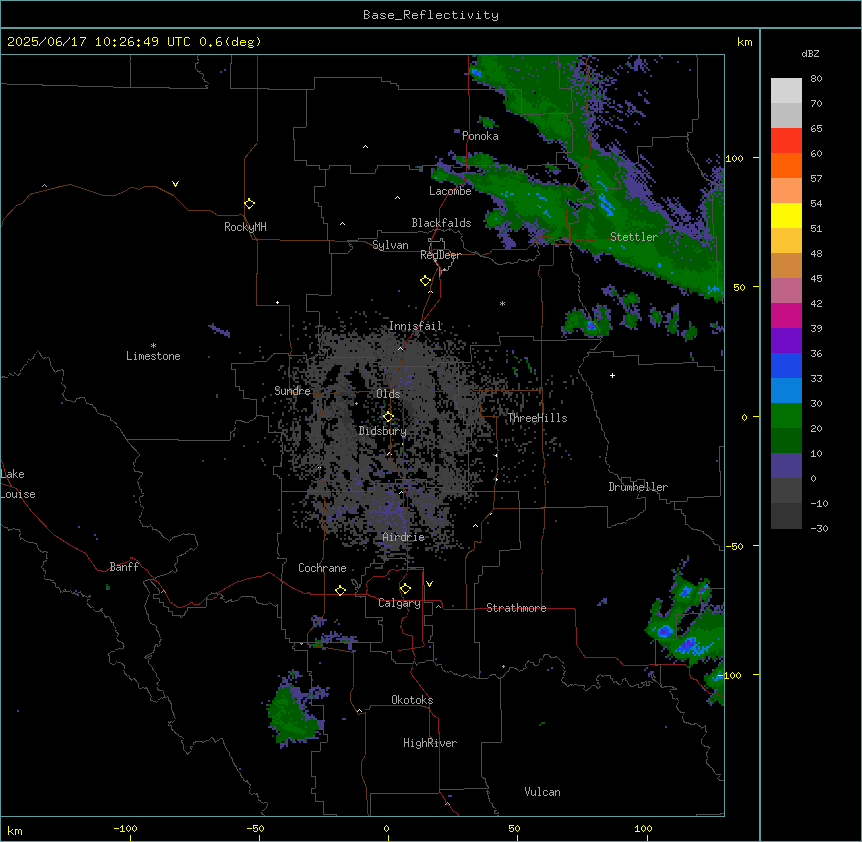862x842 pixels.
Task: Click the Limestone label
Action: 153,356
